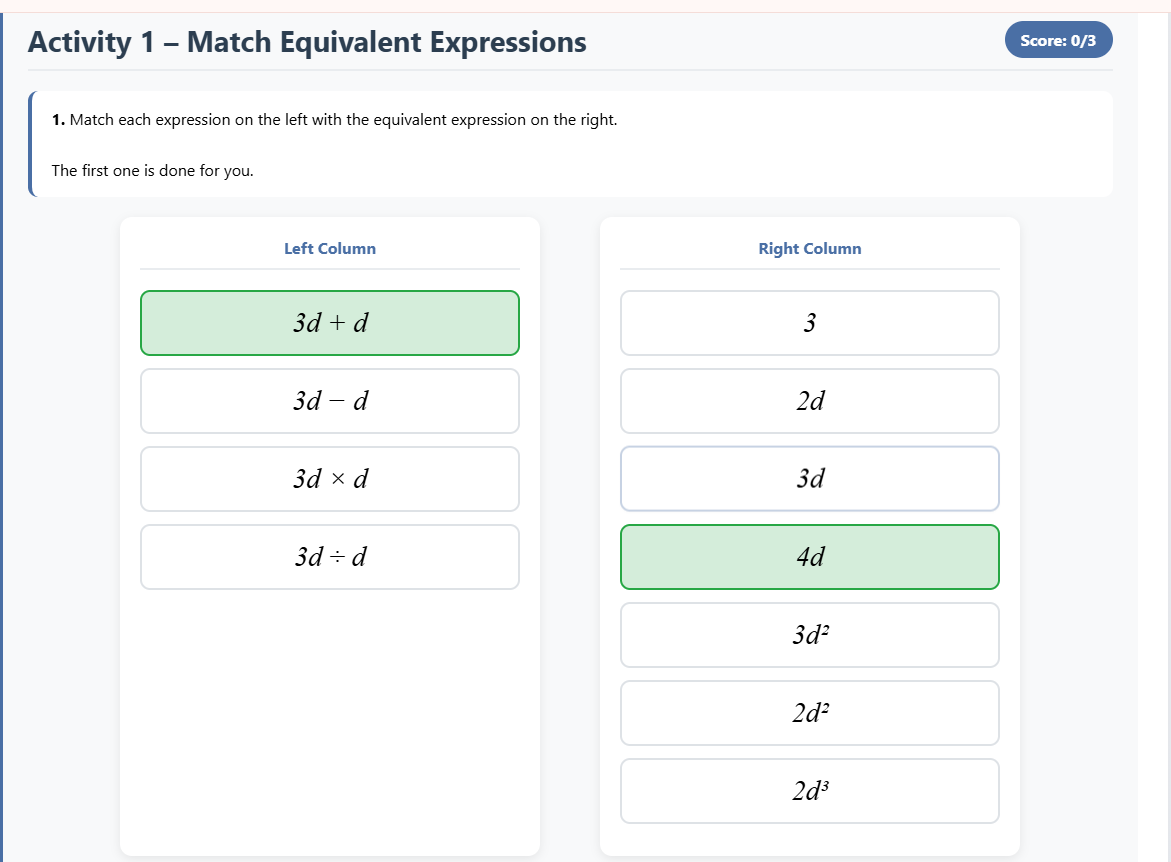Select the 3d − d expression card
Image resolution: width=1171 pixels, height=862 pixels.
pyautogui.click(x=330, y=401)
